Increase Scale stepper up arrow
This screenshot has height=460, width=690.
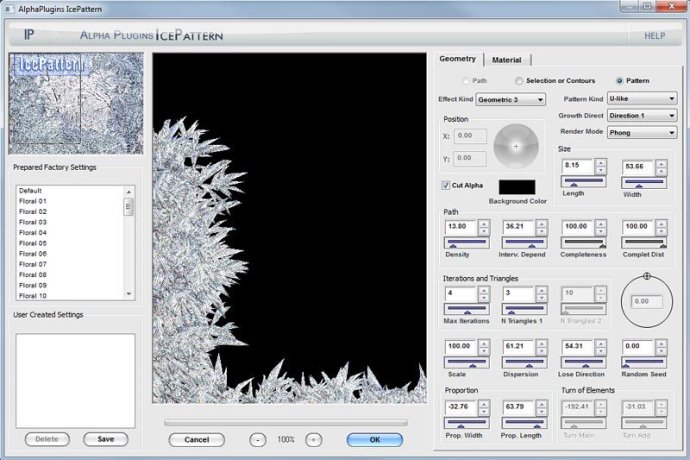[x=484, y=343]
